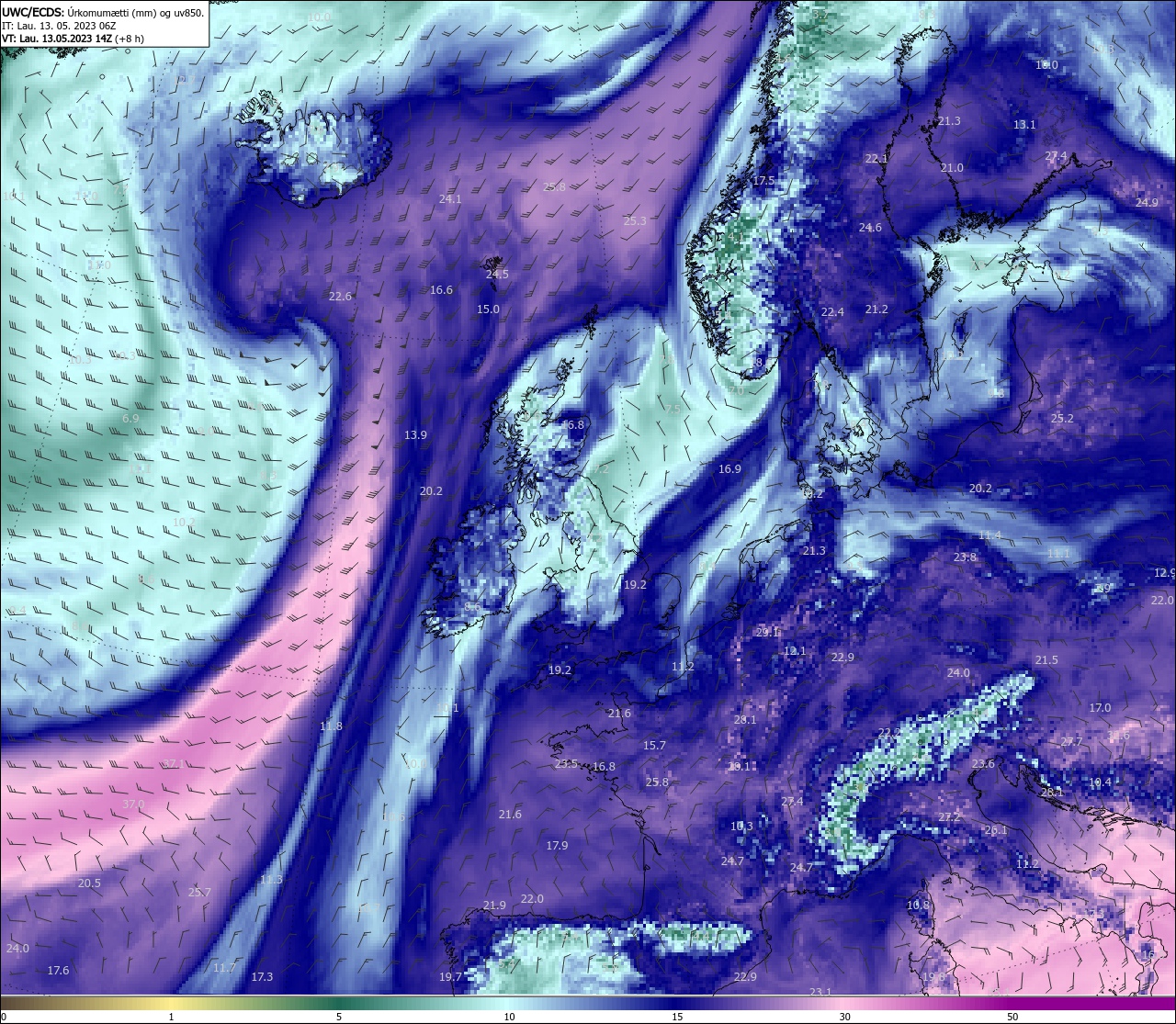Click the 26.1 value over the Adriatic
The image size is (1176, 1024).
(x=996, y=830)
